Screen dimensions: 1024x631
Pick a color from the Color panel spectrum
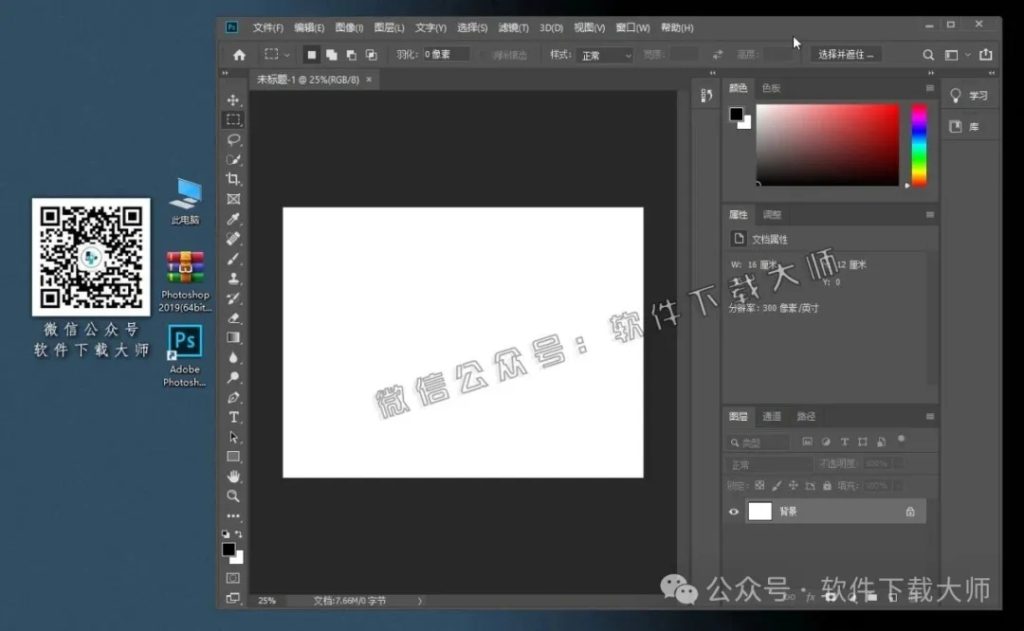[825, 145]
